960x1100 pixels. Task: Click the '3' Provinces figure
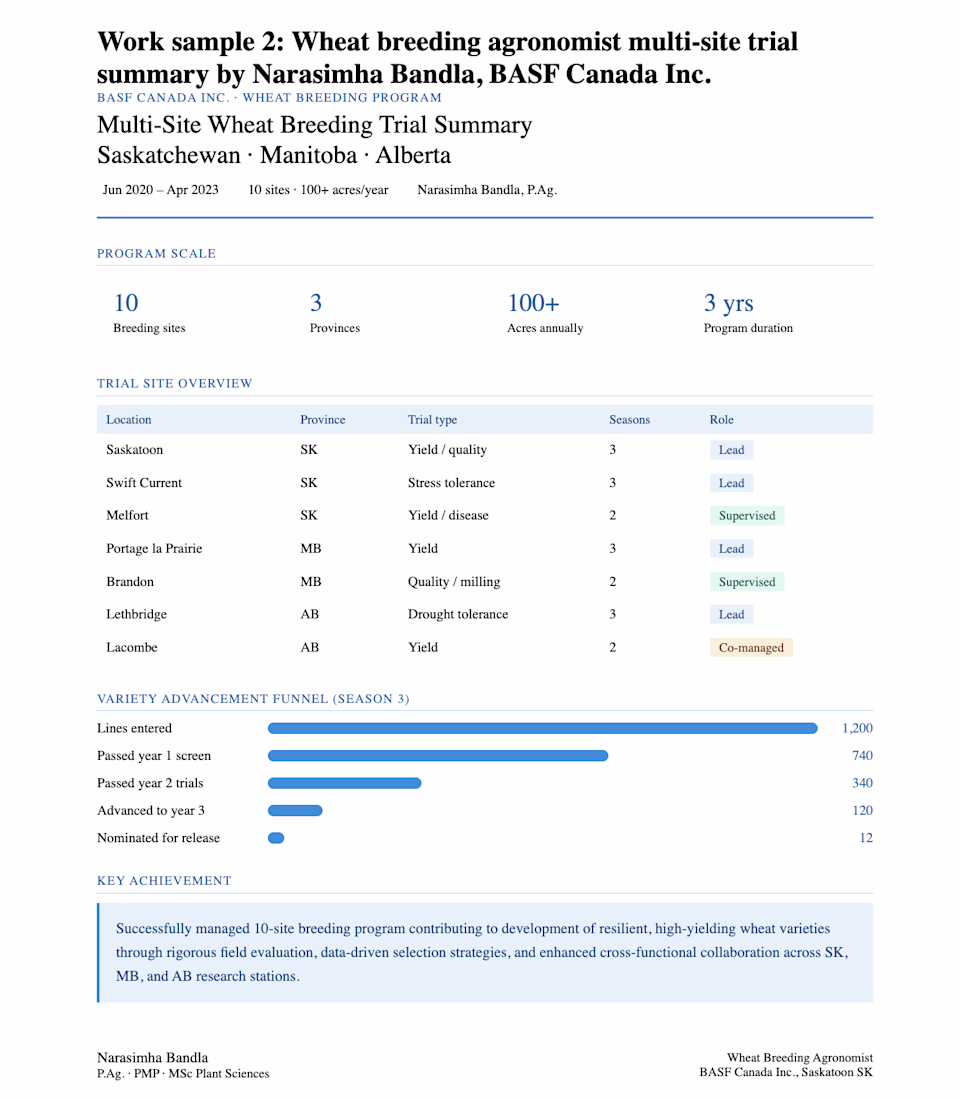coord(316,303)
